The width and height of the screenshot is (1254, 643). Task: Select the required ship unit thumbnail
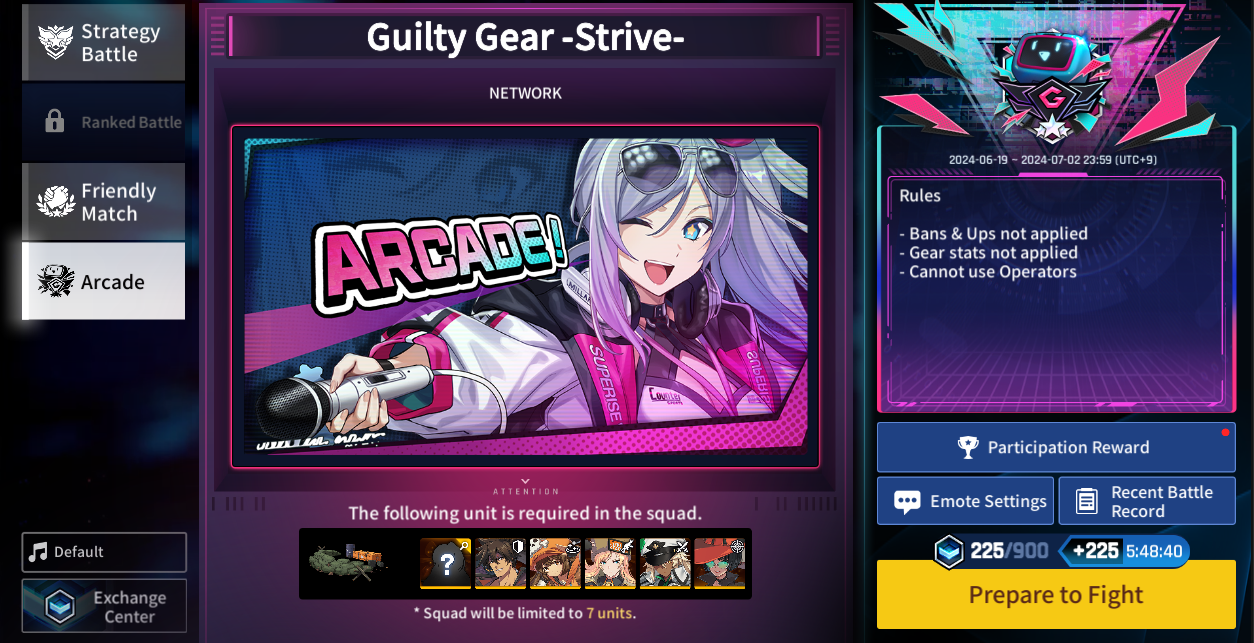pyautogui.click(x=347, y=563)
